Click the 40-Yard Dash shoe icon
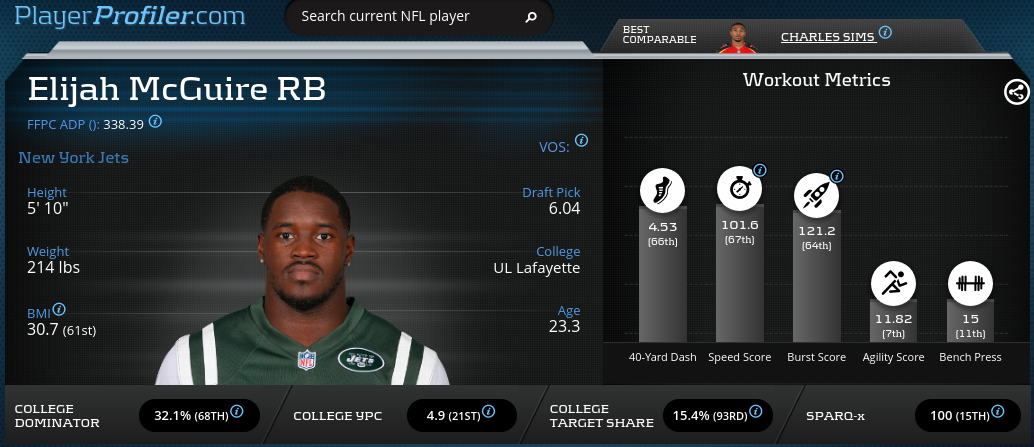This screenshot has height=447, width=1034. point(662,190)
